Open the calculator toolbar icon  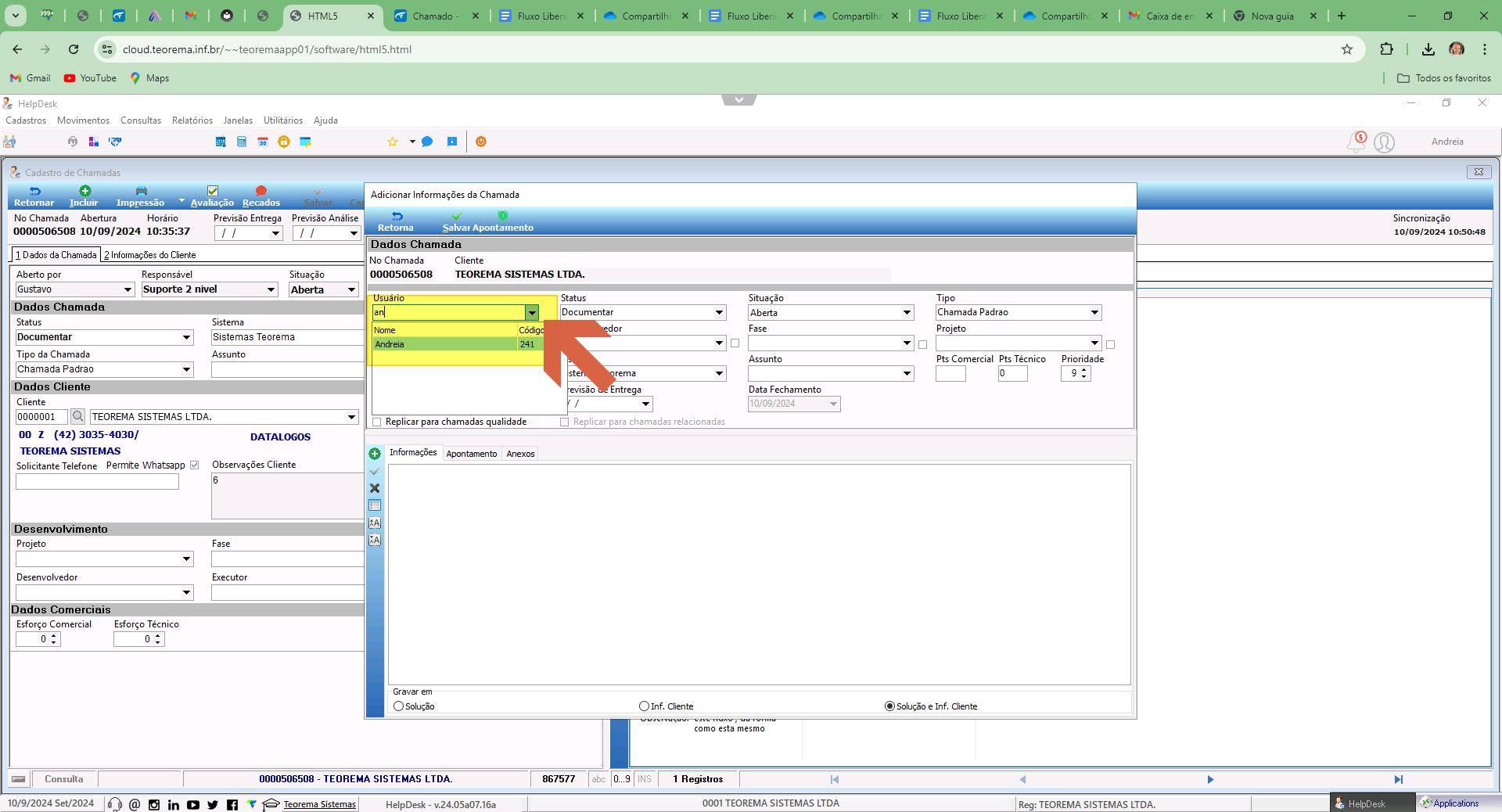[242, 142]
